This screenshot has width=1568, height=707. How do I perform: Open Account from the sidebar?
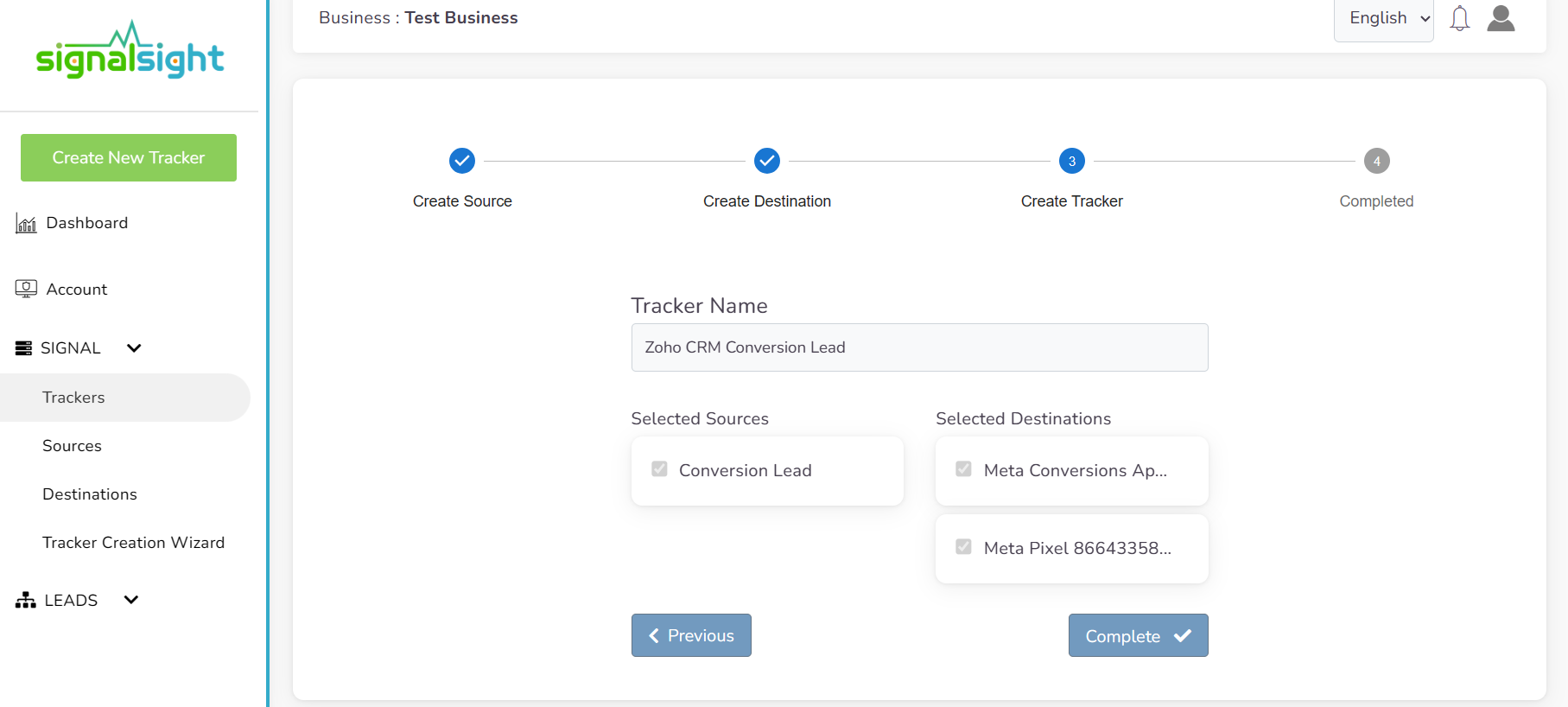[77, 290]
